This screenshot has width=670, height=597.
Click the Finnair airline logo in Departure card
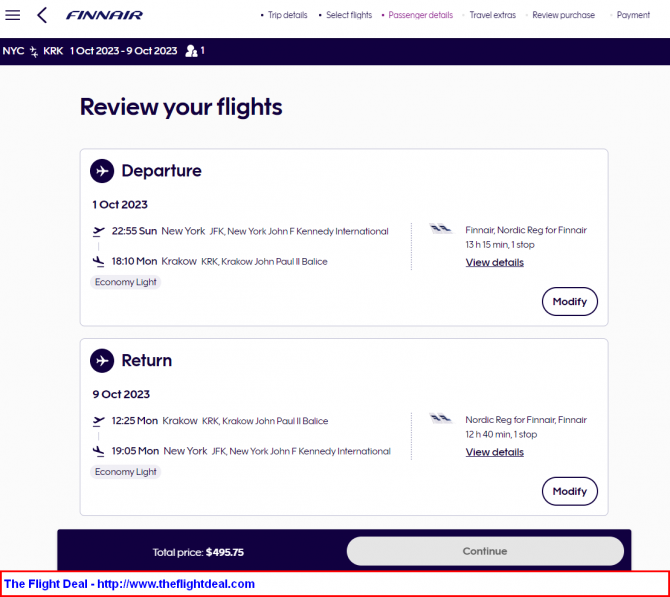[x=440, y=229]
